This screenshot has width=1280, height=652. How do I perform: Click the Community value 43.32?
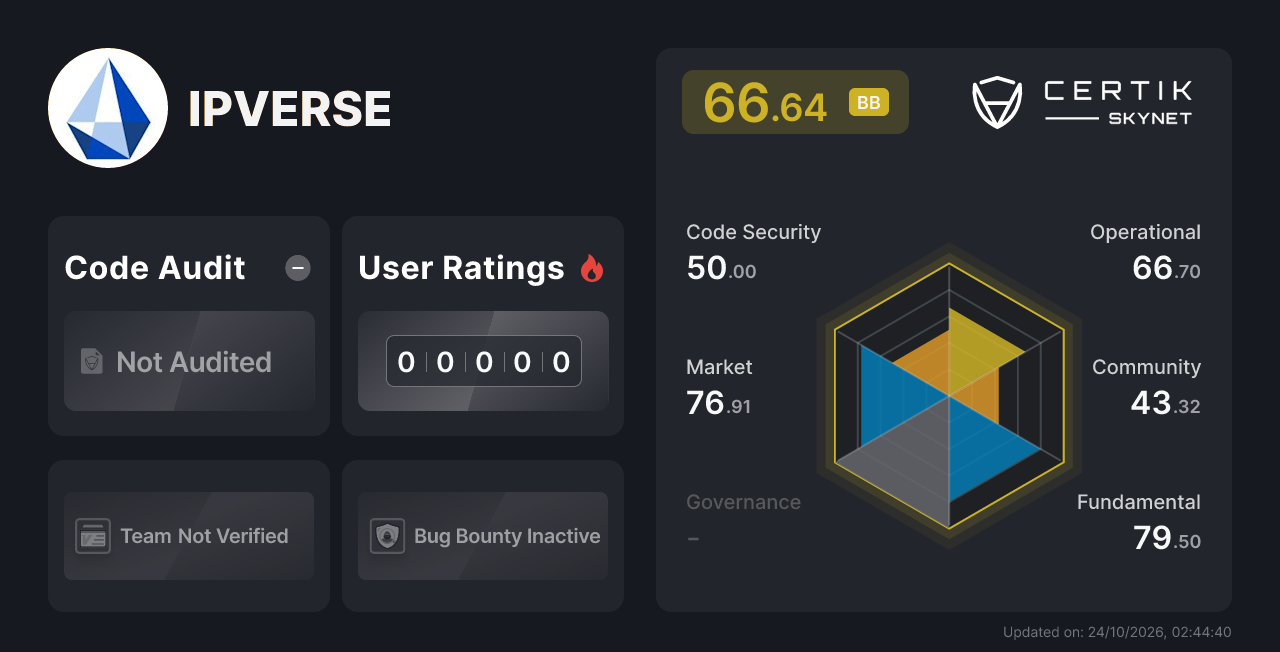pyautogui.click(x=1166, y=403)
